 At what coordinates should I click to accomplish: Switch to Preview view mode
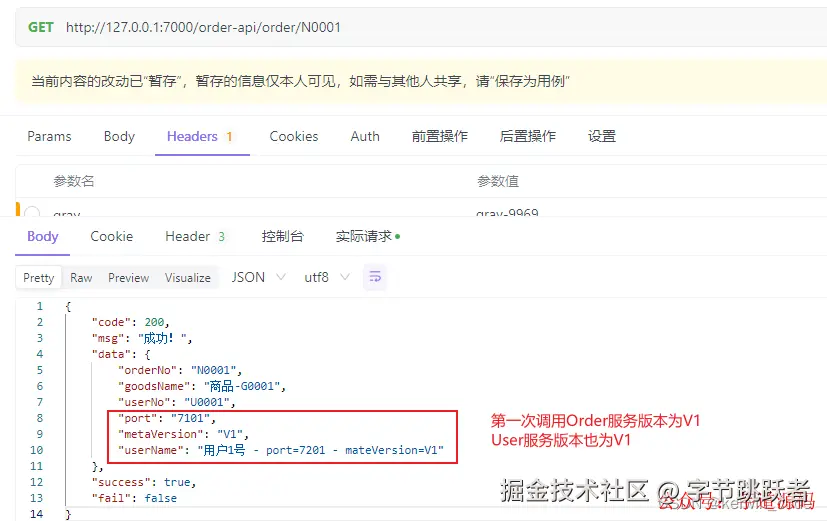point(128,278)
